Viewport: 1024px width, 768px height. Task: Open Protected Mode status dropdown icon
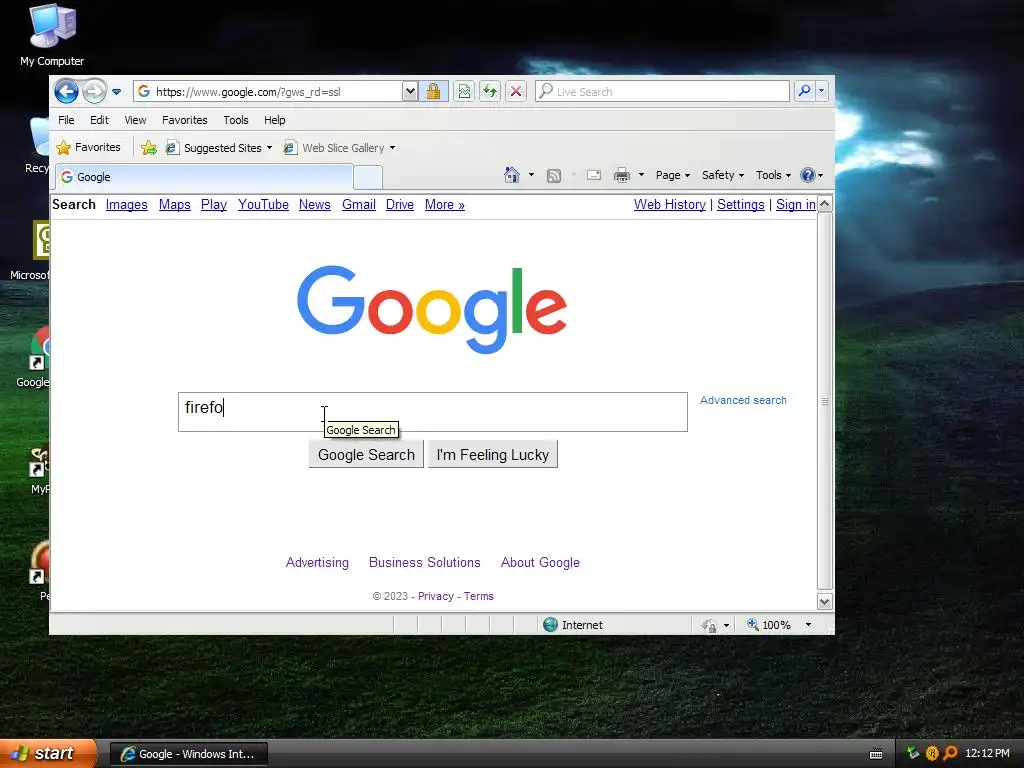pyautogui.click(x=715, y=625)
